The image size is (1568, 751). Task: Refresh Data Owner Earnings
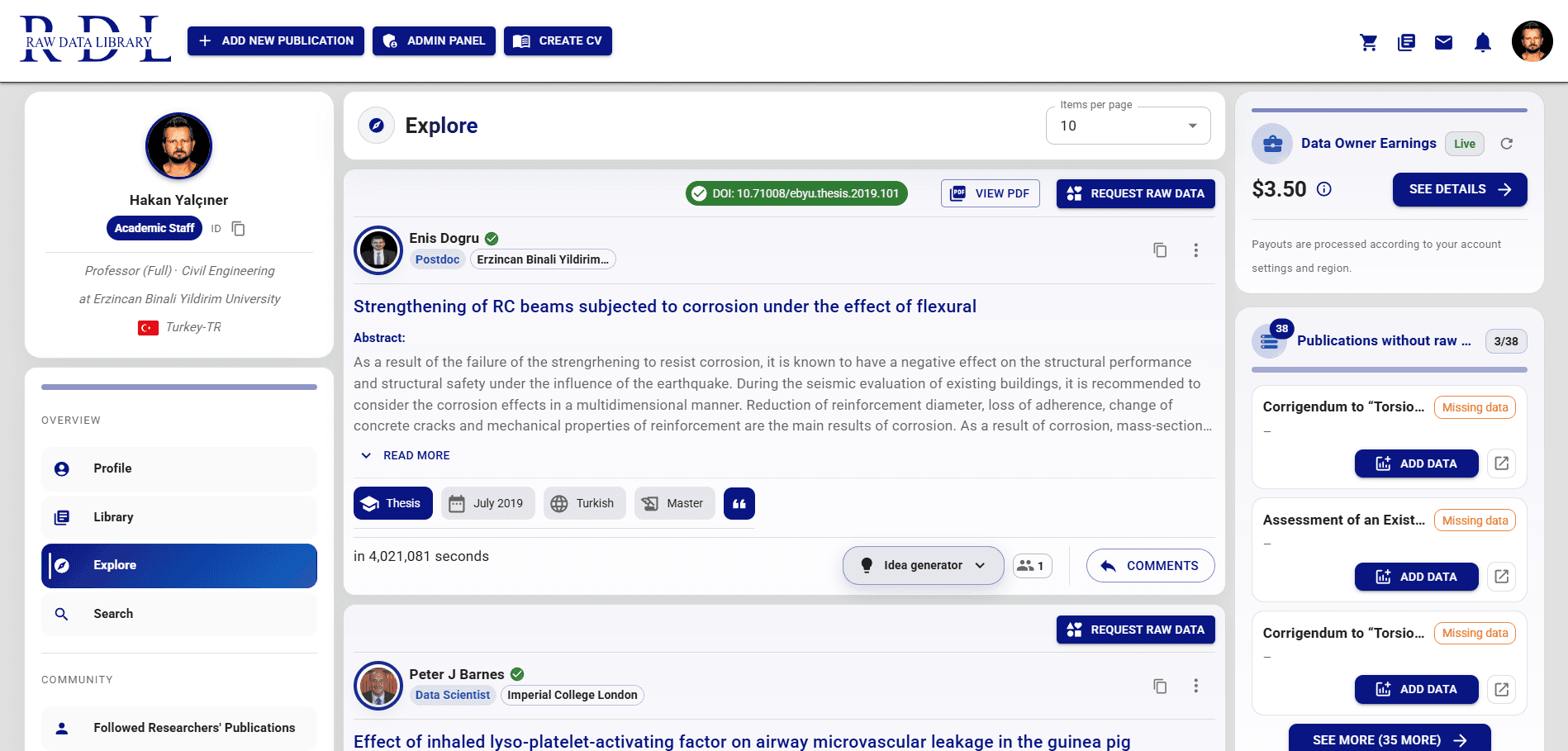(1507, 144)
